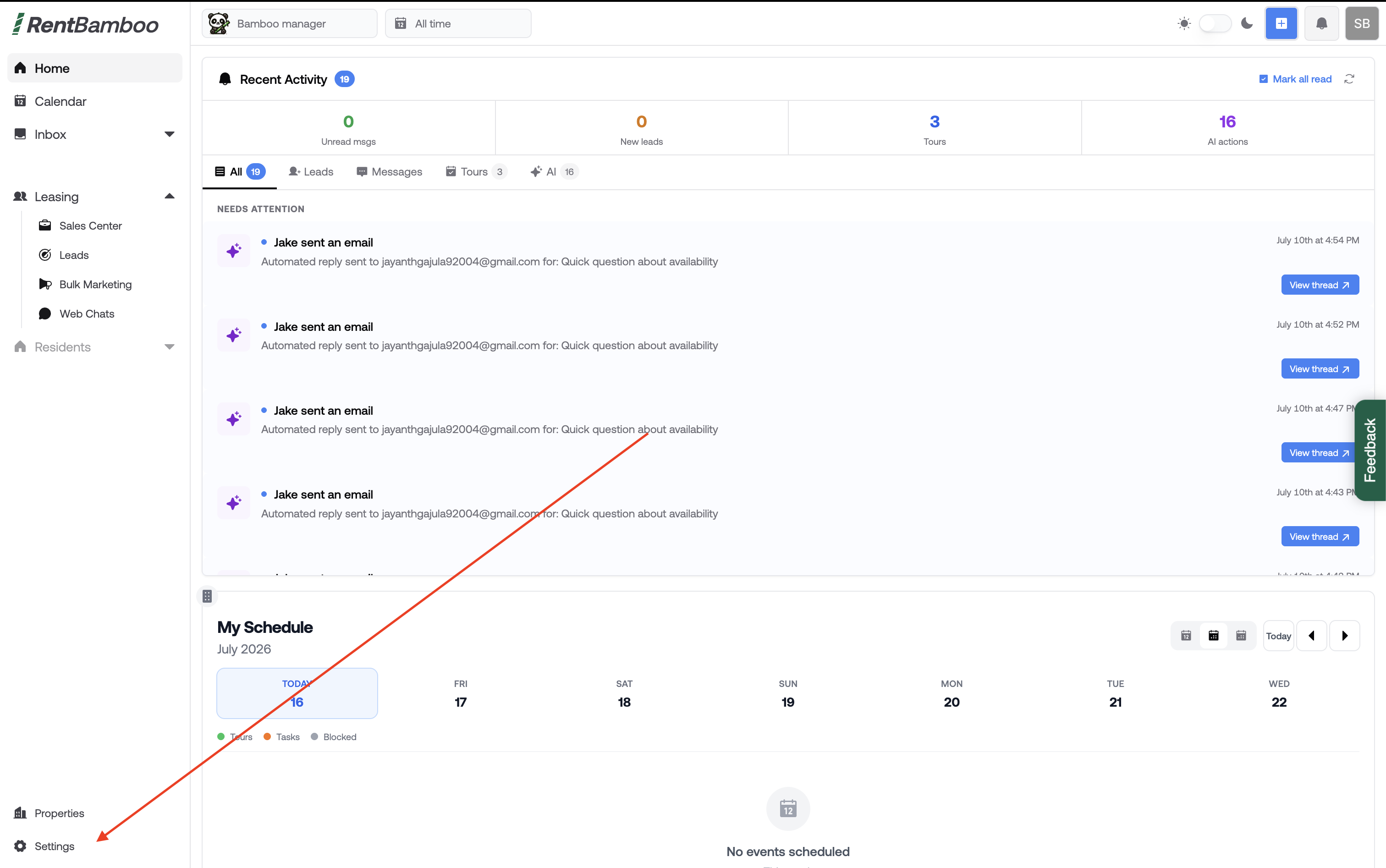Open the SB user profile menu

pos(1361,23)
